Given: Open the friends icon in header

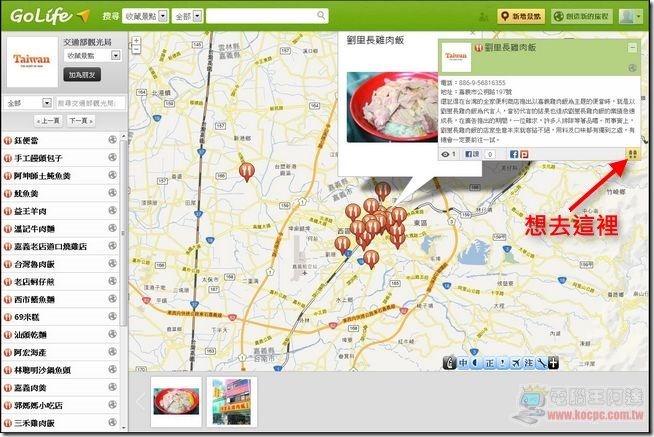Looking at the screenshot, I should tap(483, 17).
